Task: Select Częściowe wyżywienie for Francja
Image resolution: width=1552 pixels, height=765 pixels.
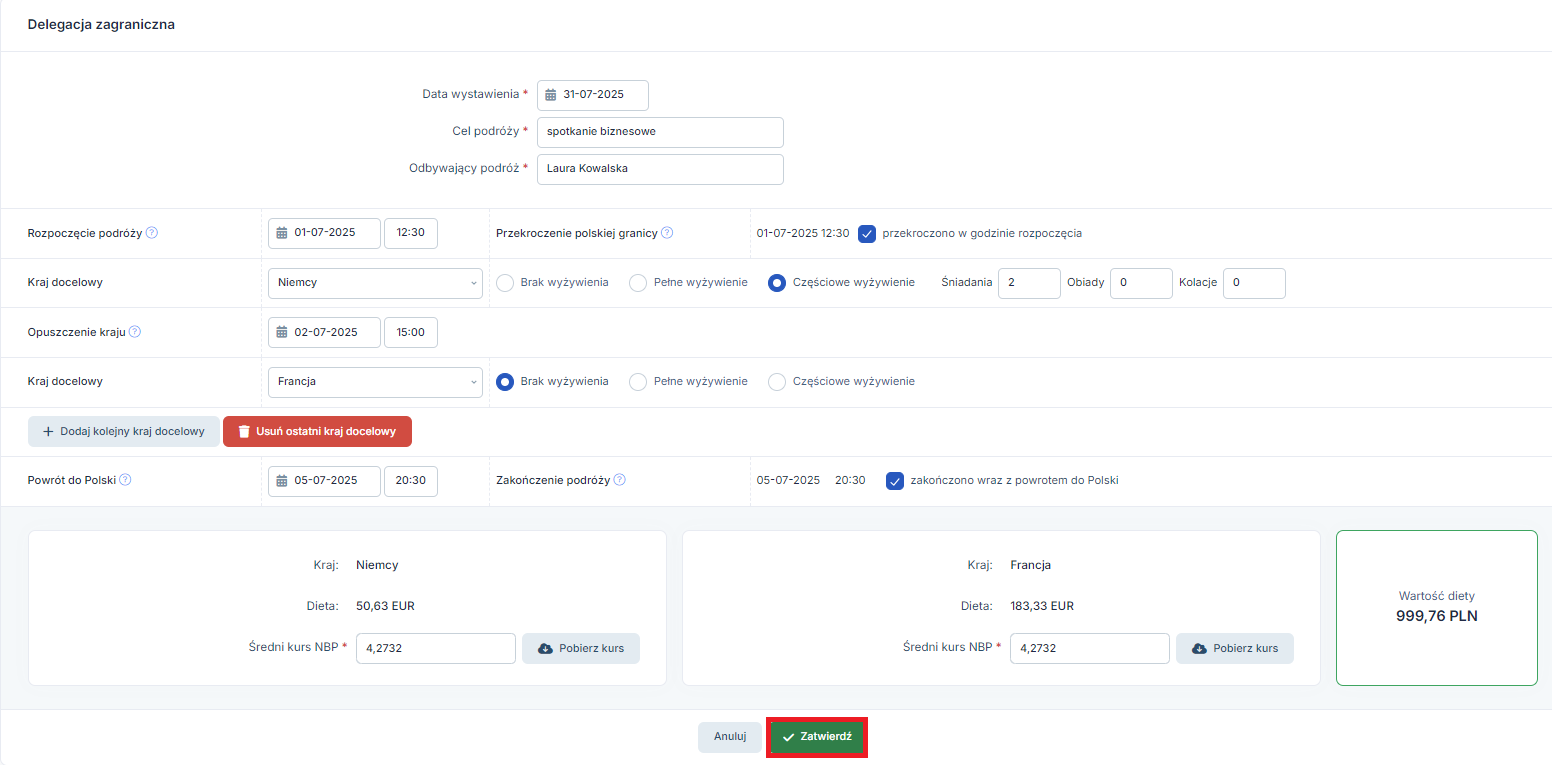Action: 777,381
